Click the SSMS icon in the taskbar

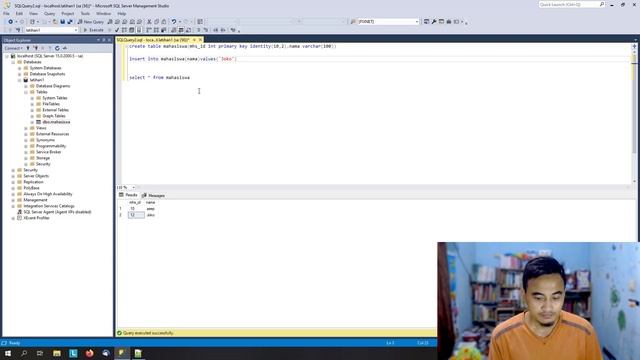point(122,353)
